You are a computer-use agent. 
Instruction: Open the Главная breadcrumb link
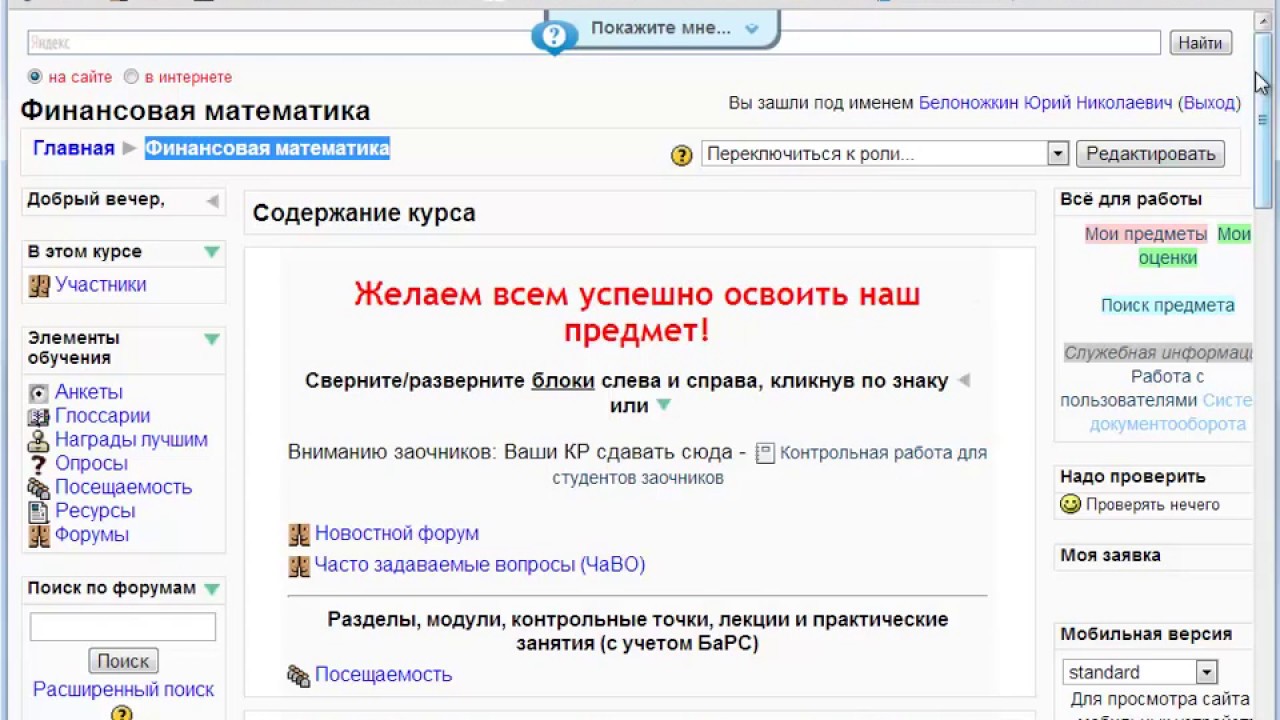click(x=74, y=148)
